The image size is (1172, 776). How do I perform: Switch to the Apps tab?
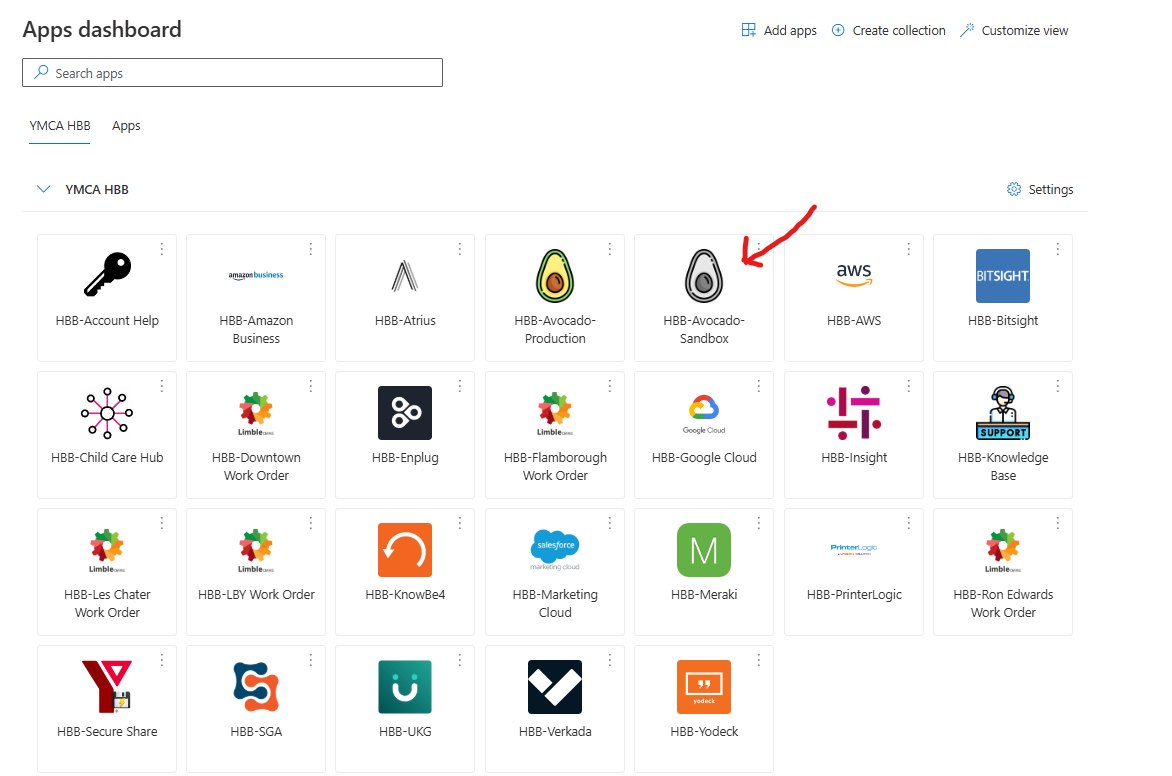click(126, 126)
